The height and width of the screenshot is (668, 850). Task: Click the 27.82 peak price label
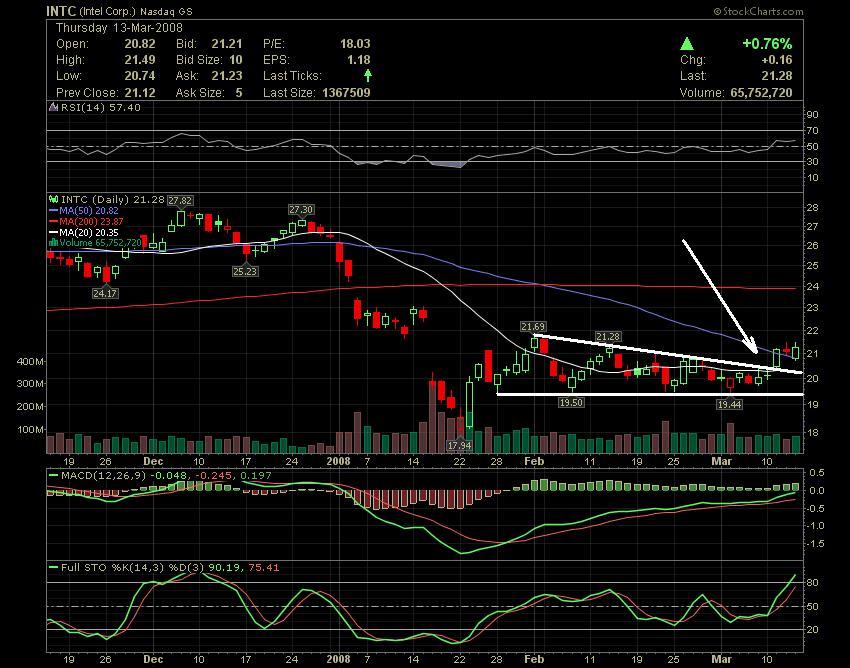(x=180, y=201)
